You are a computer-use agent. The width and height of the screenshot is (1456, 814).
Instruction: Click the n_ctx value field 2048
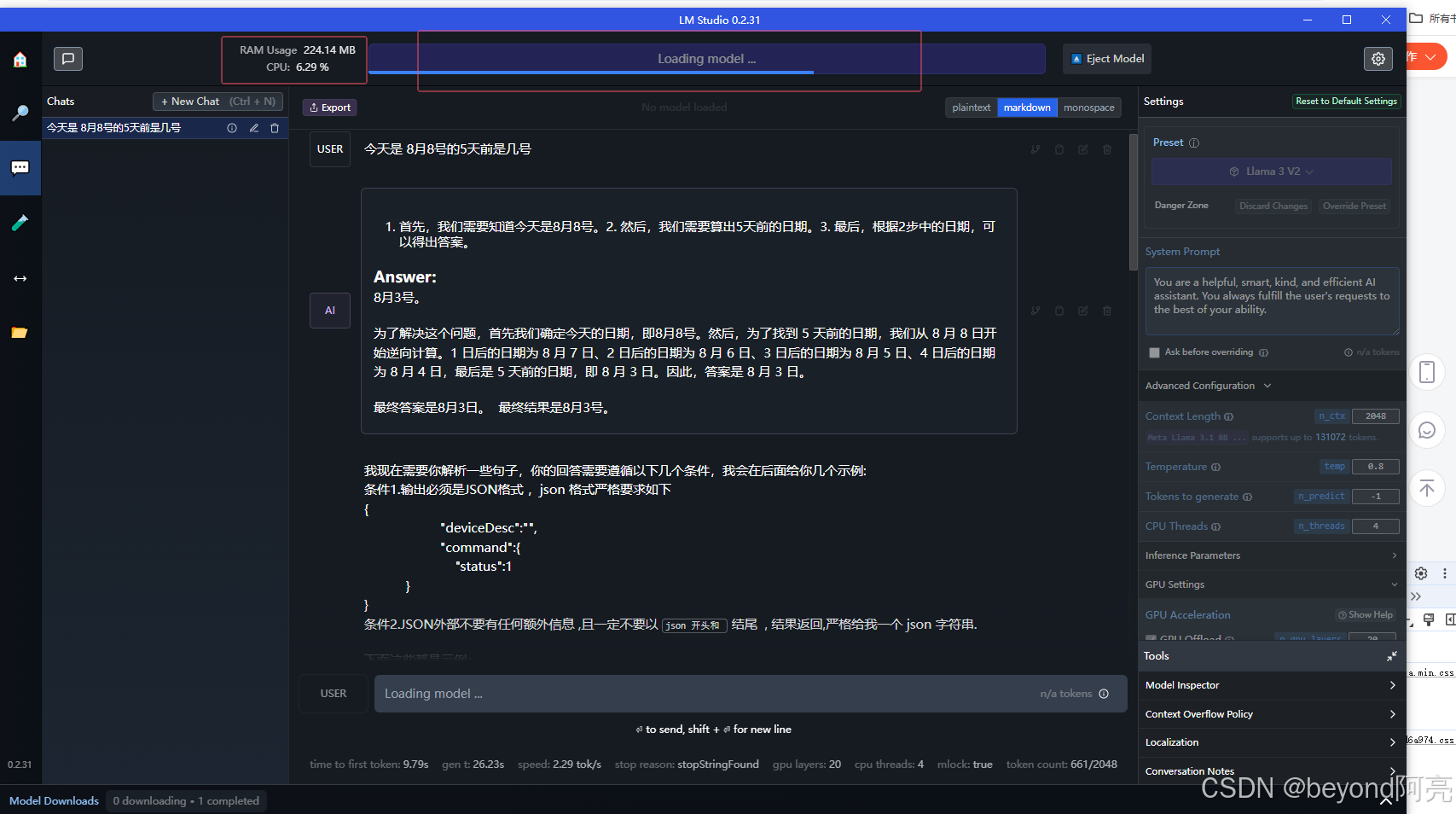[1375, 417]
